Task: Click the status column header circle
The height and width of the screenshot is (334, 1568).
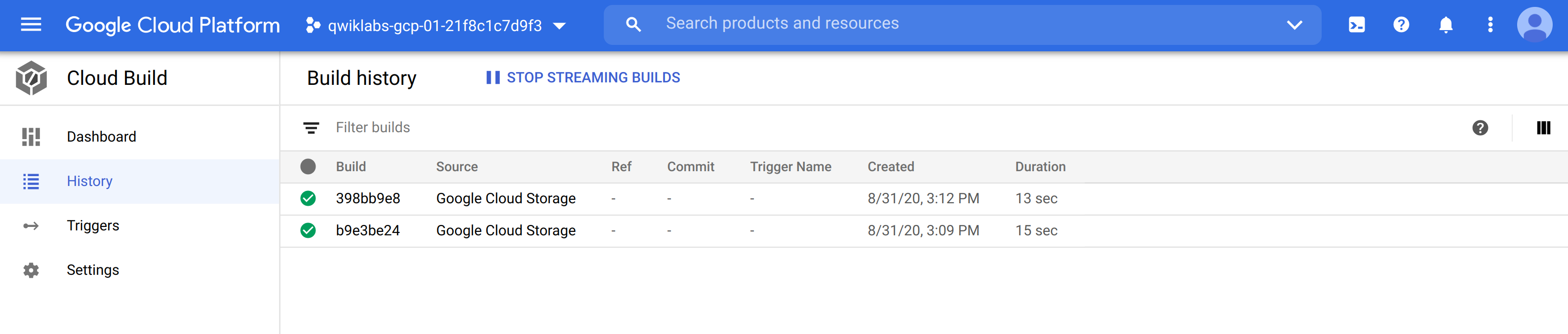Action: (x=308, y=167)
